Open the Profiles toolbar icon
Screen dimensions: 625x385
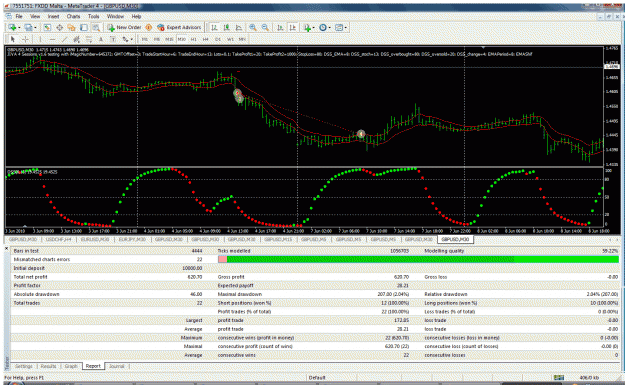point(28,28)
